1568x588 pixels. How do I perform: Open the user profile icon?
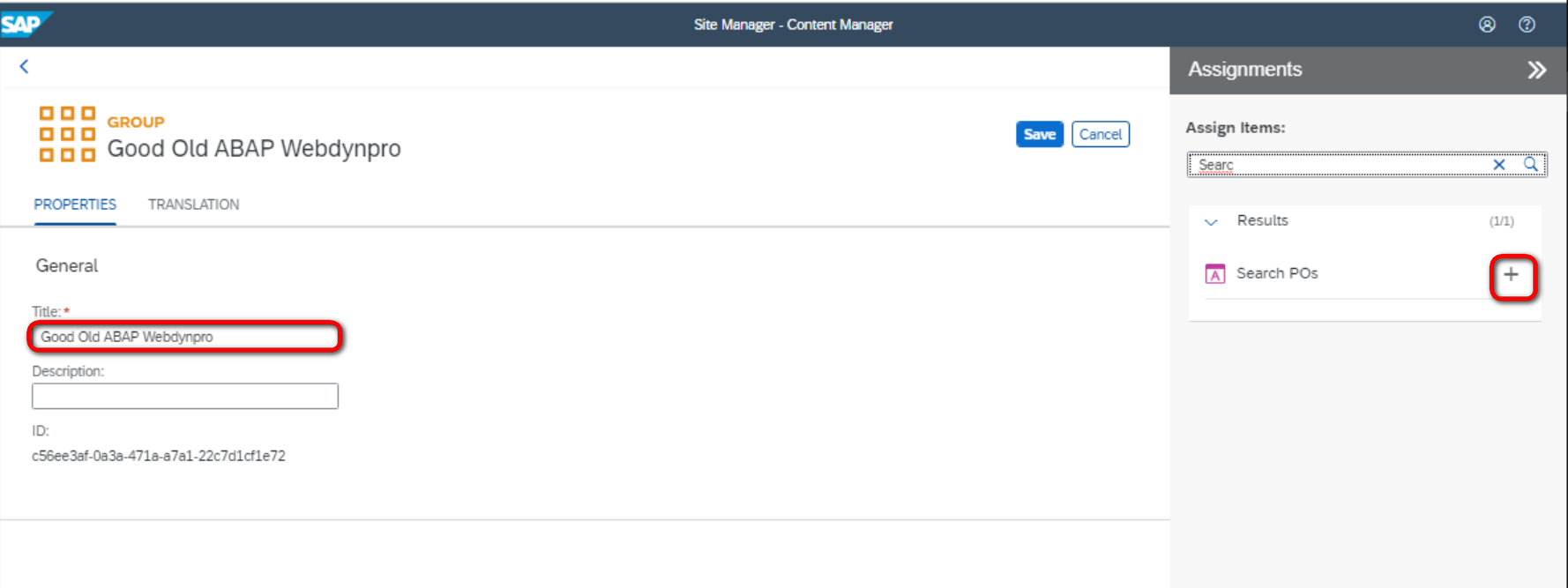point(1487,25)
